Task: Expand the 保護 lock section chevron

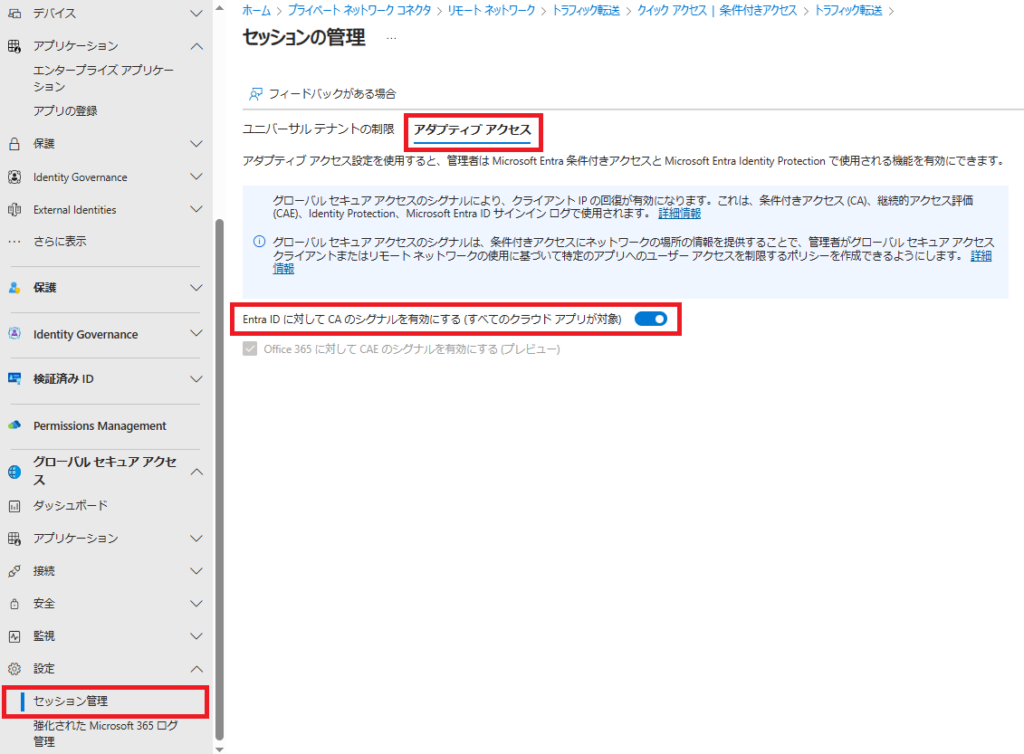Action: click(196, 144)
